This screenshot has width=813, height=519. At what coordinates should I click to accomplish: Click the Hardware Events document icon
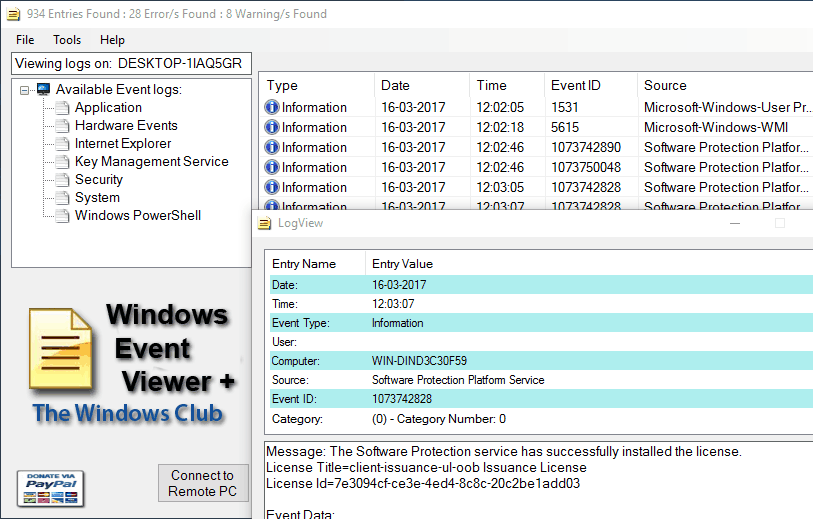62,126
